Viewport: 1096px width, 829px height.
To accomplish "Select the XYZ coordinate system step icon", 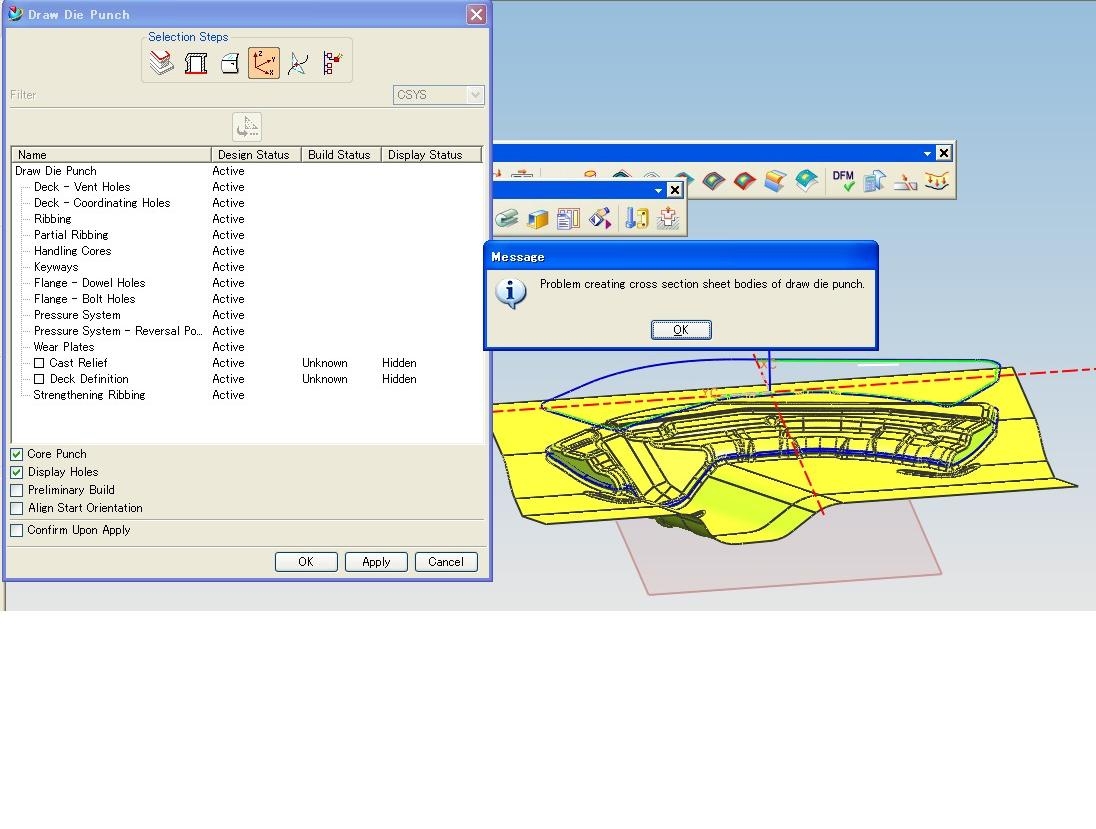I will pos(264,64).
